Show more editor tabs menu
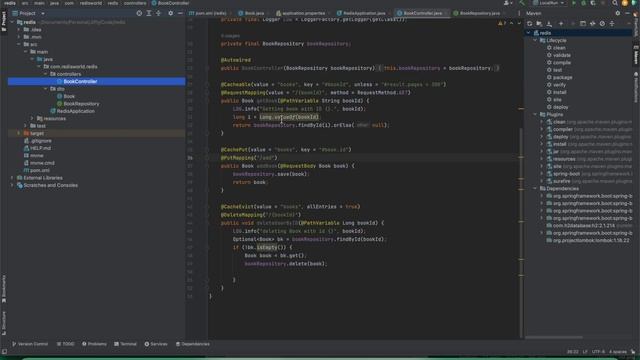The image size is (640, 360). point(519,13)
